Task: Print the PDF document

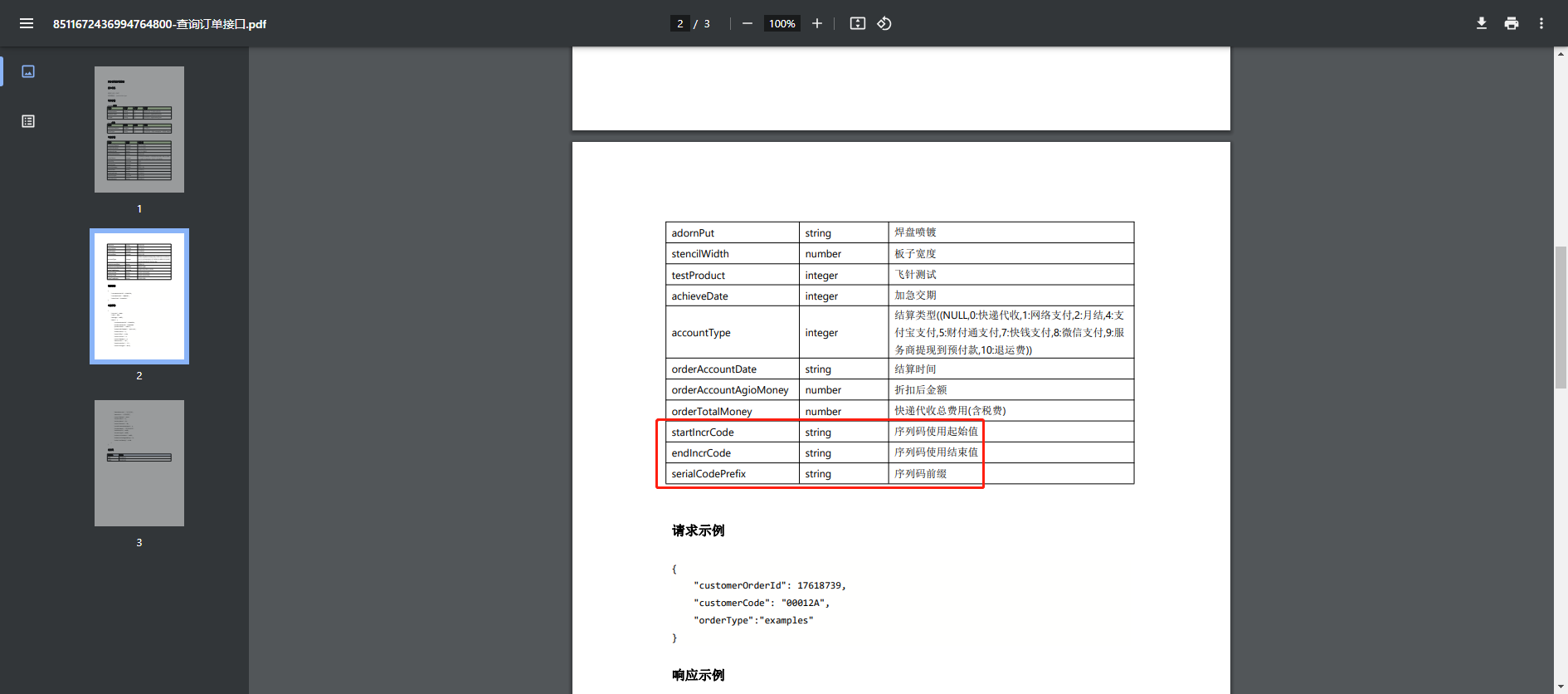Action: tap(1511, 23)
